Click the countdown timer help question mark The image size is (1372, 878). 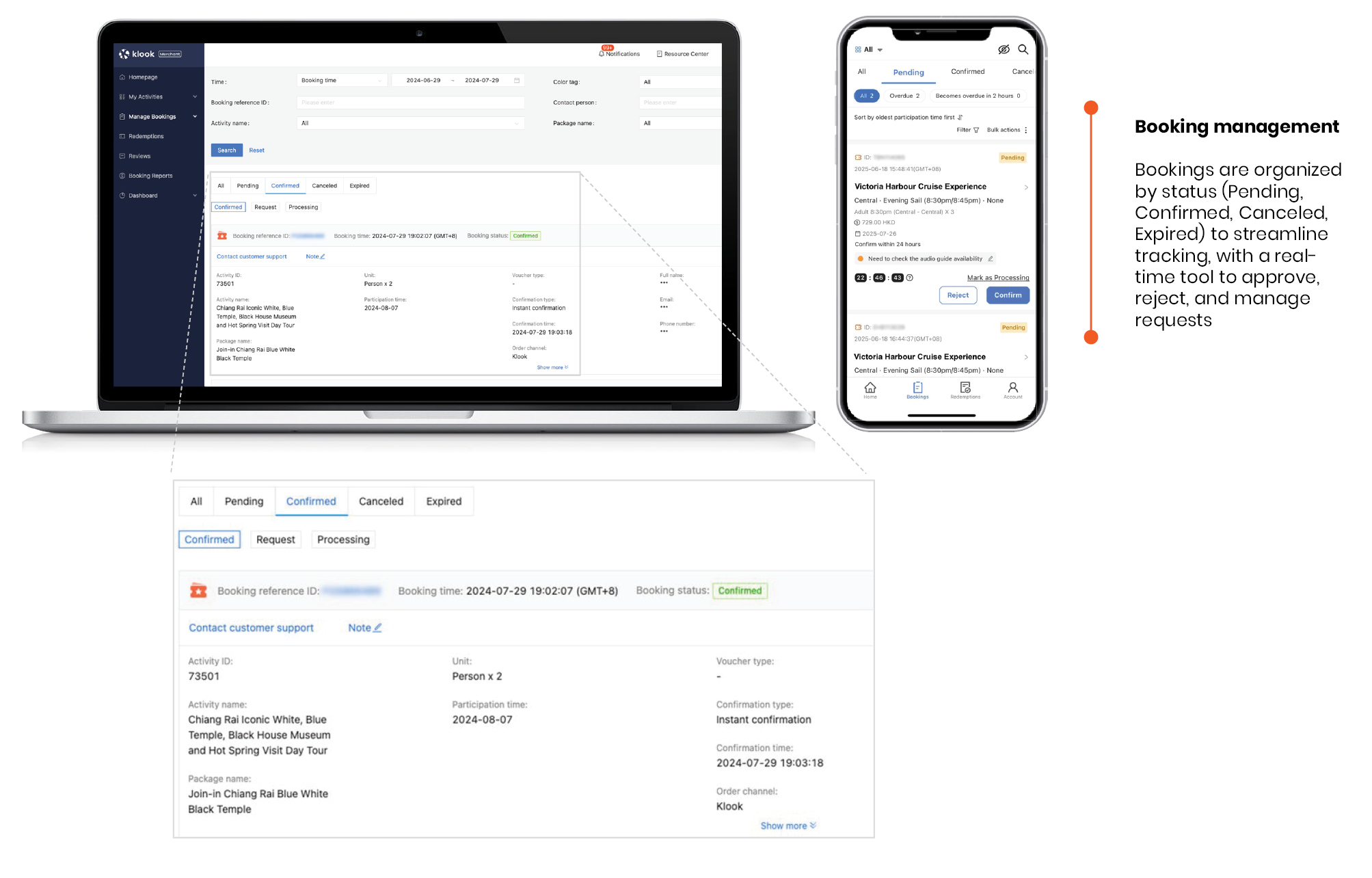coord(910,278)
